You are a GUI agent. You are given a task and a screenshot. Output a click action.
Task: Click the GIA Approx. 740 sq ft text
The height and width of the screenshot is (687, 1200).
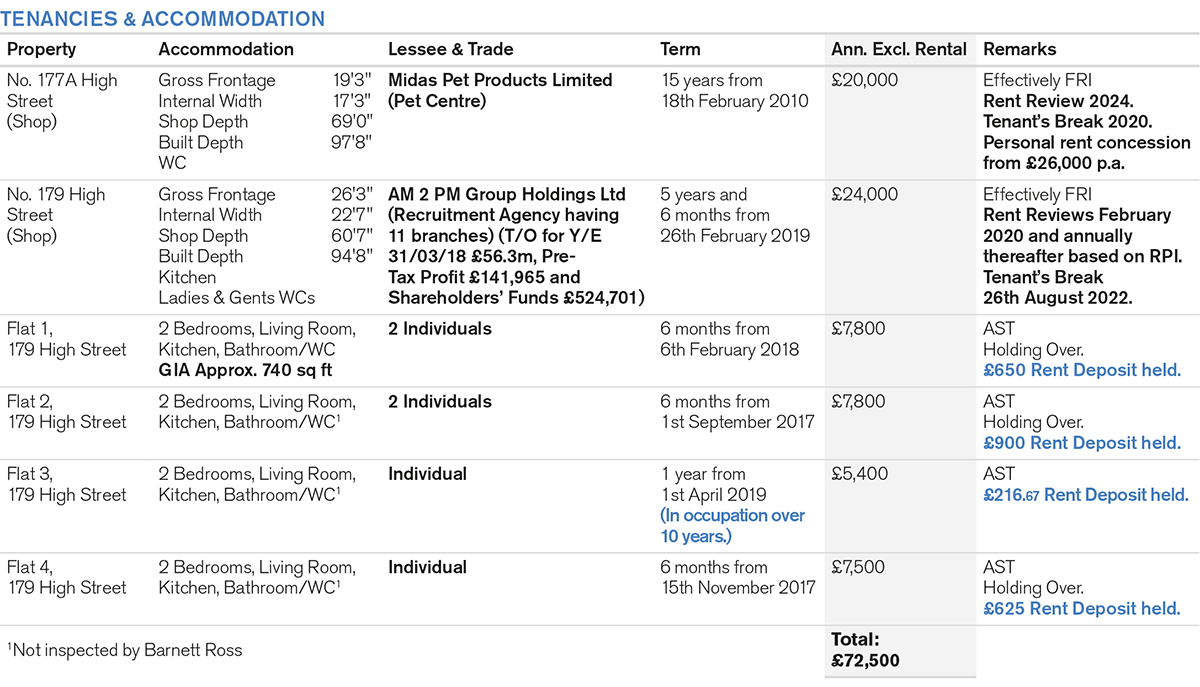(245, 370)
